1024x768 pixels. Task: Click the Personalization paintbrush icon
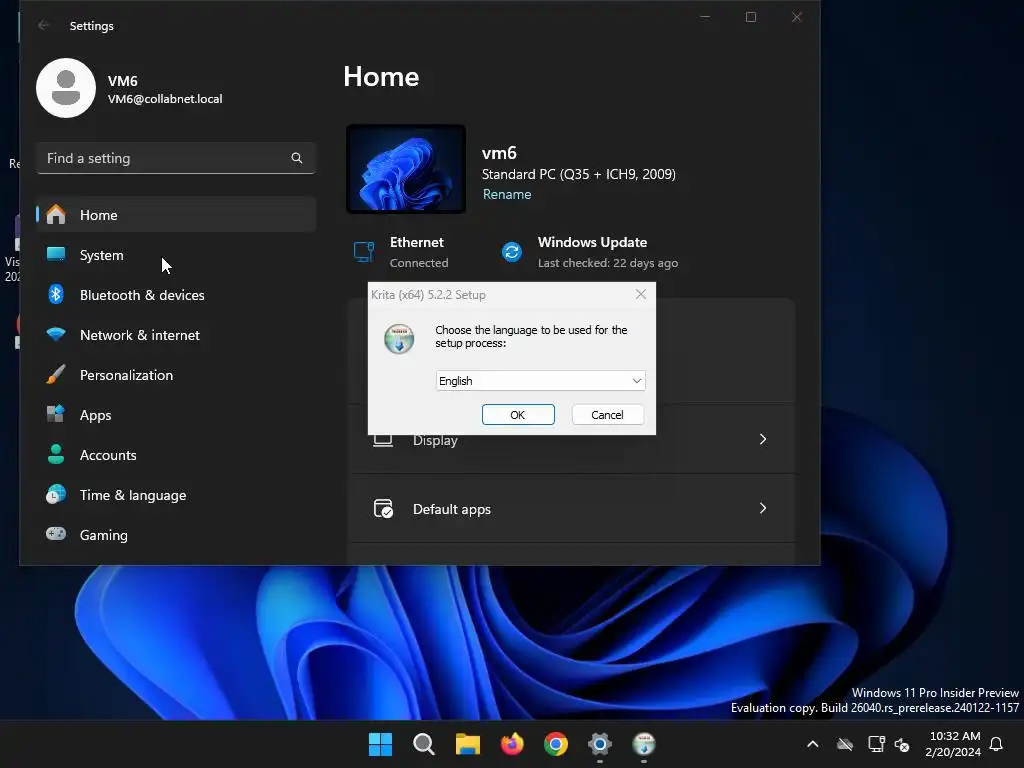[56, 374]
